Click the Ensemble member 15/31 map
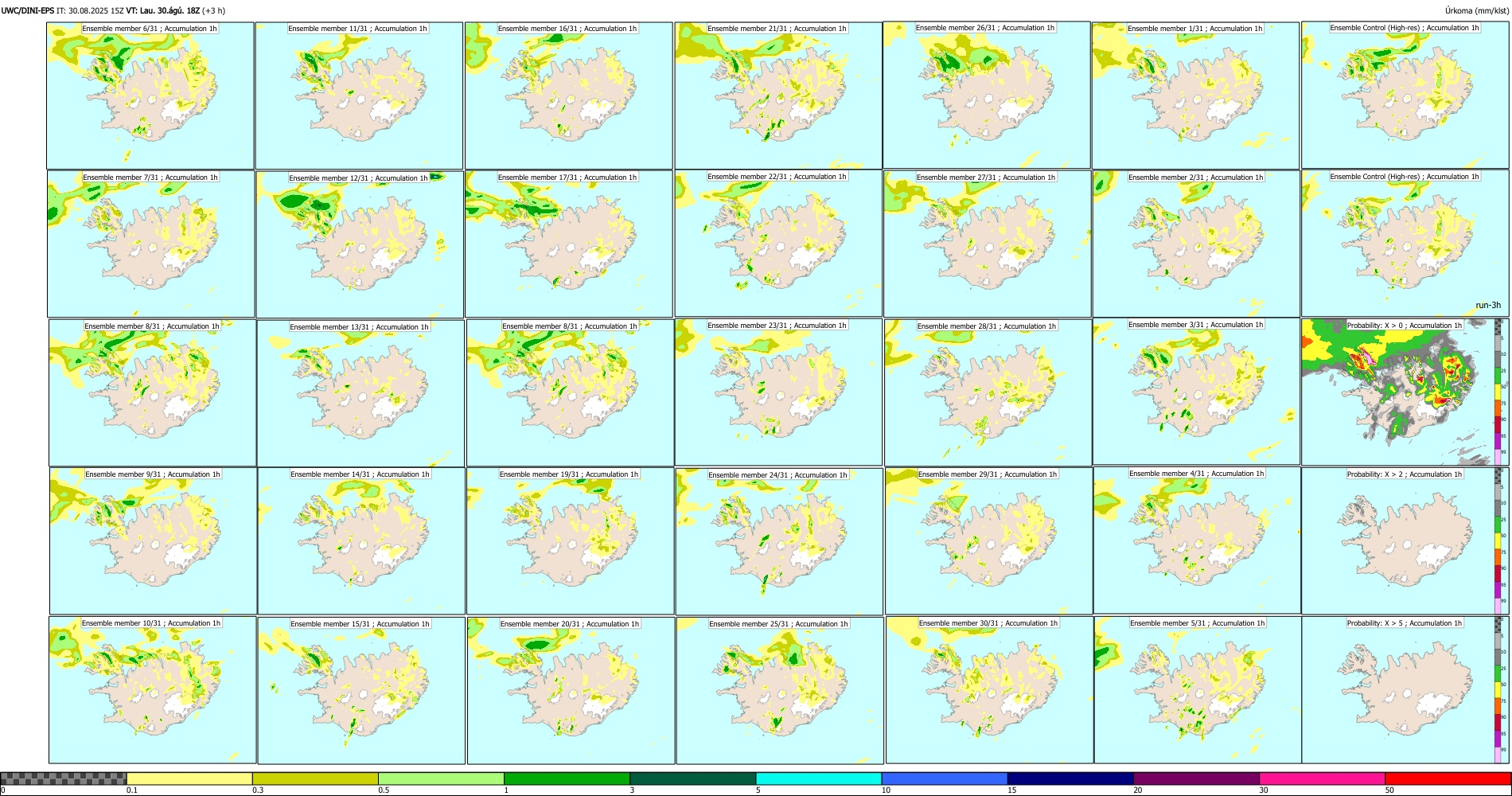Viewport: 1512px width, 796px height. tap(361, 690)
